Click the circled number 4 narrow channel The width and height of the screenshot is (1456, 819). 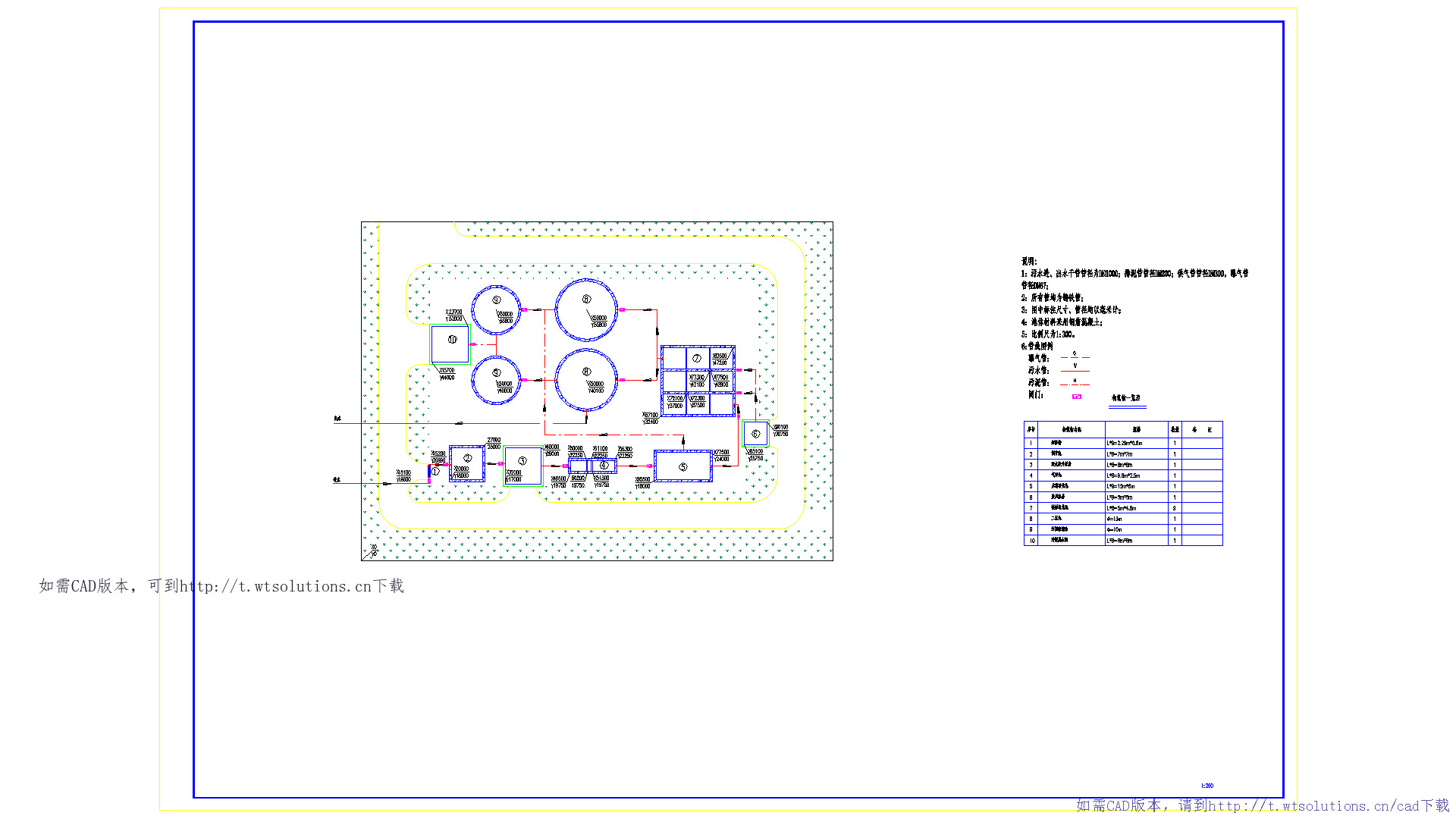click(603, 466)
